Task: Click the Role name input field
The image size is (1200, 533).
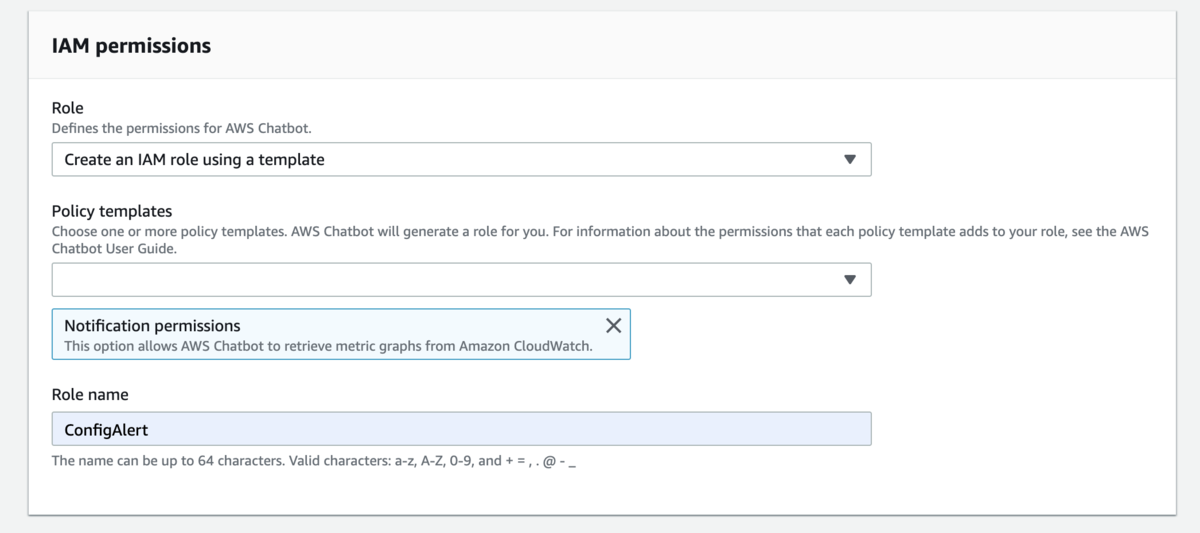Action: (x=460, y=429)
